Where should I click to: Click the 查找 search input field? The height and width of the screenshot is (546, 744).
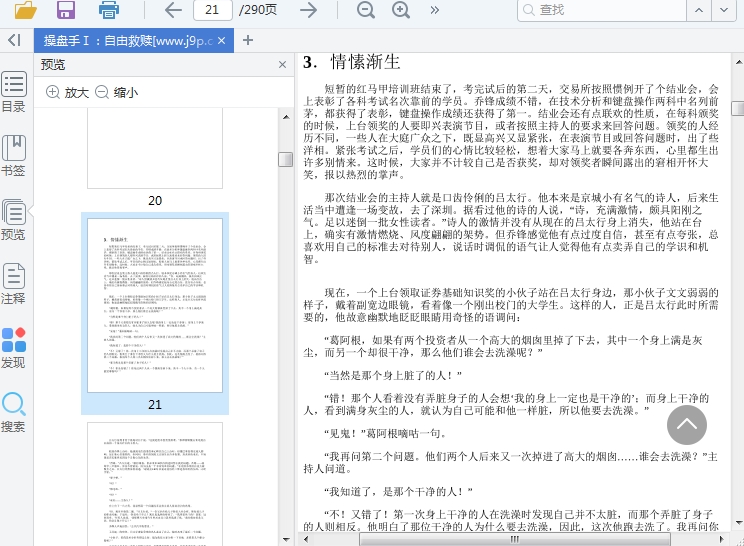602,10
